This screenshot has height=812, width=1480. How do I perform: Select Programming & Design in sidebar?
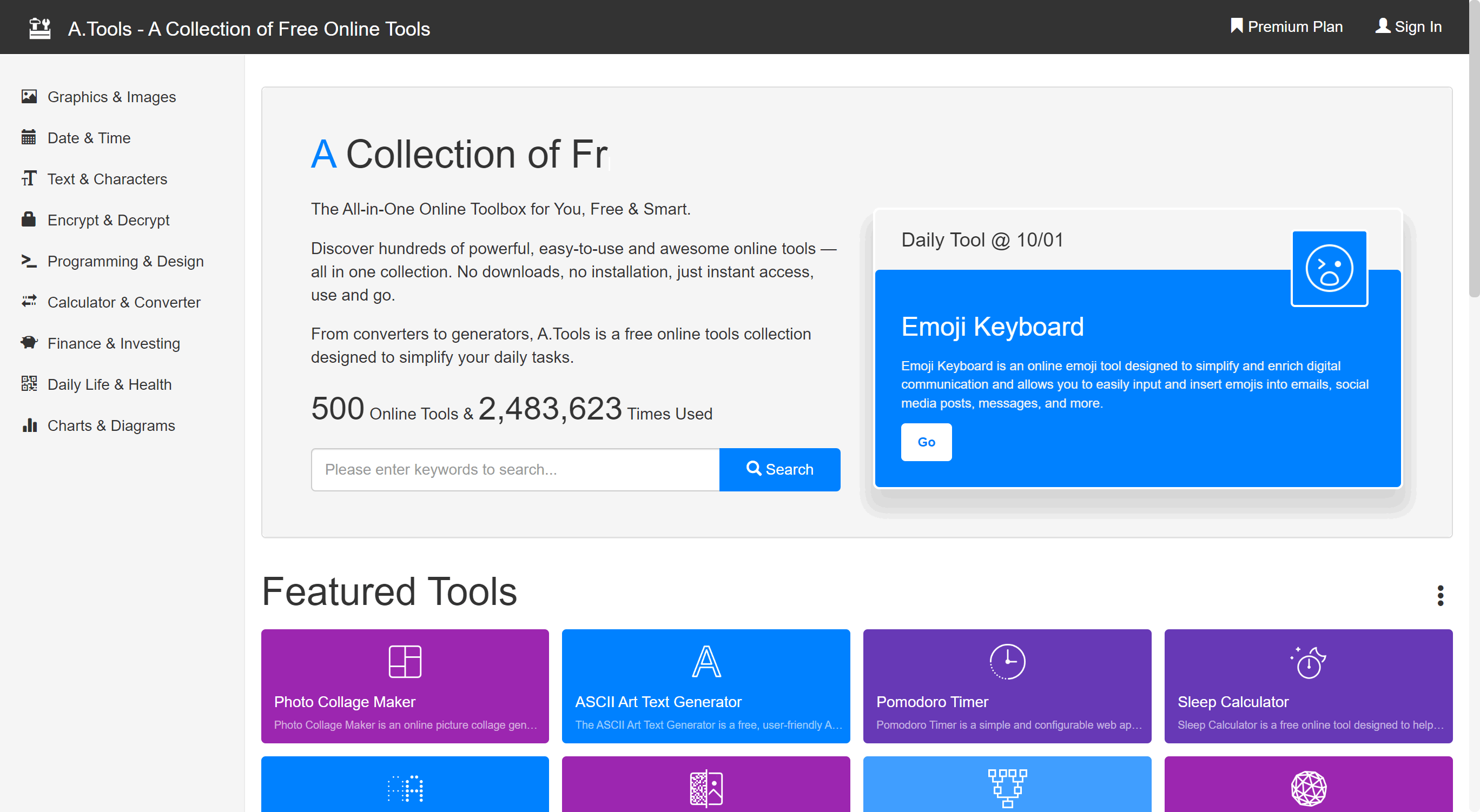tap(125, 261)
